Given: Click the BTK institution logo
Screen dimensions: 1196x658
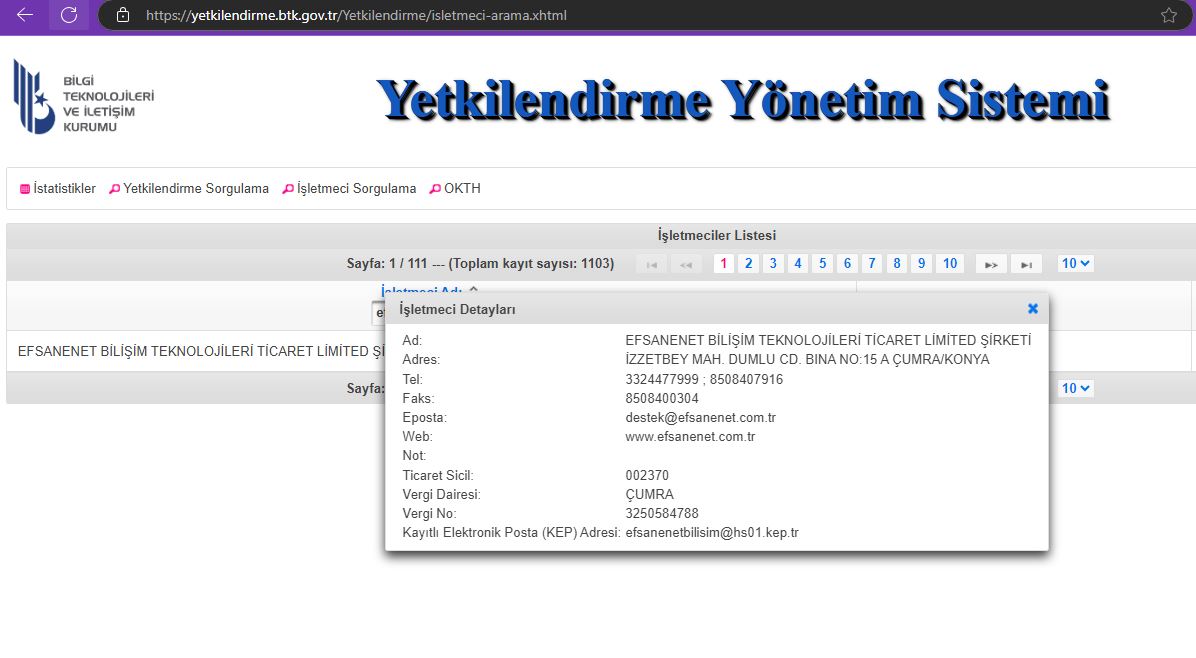Looking at the screenshot, I should [x=84, y=98].
